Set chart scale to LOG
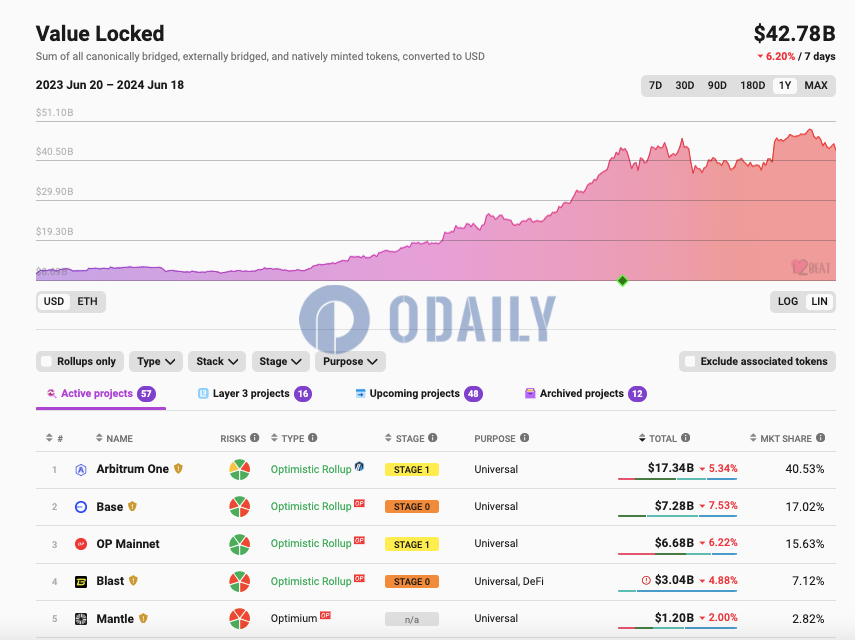This screenshot has width=855, height=640. pos(788,301)
